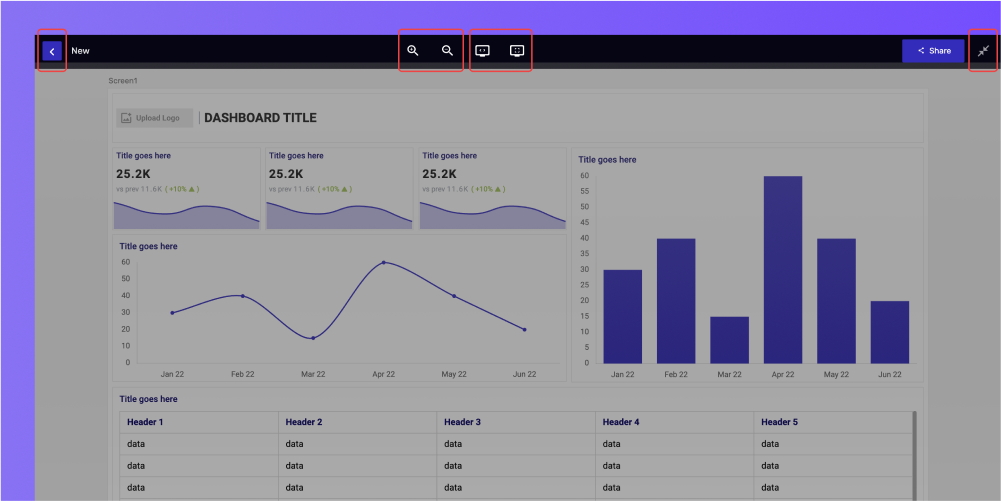This screenshot has width=1001, height=501.
Task: Click the Jun 22 point on line chart
Action: (x=525, y=329)
